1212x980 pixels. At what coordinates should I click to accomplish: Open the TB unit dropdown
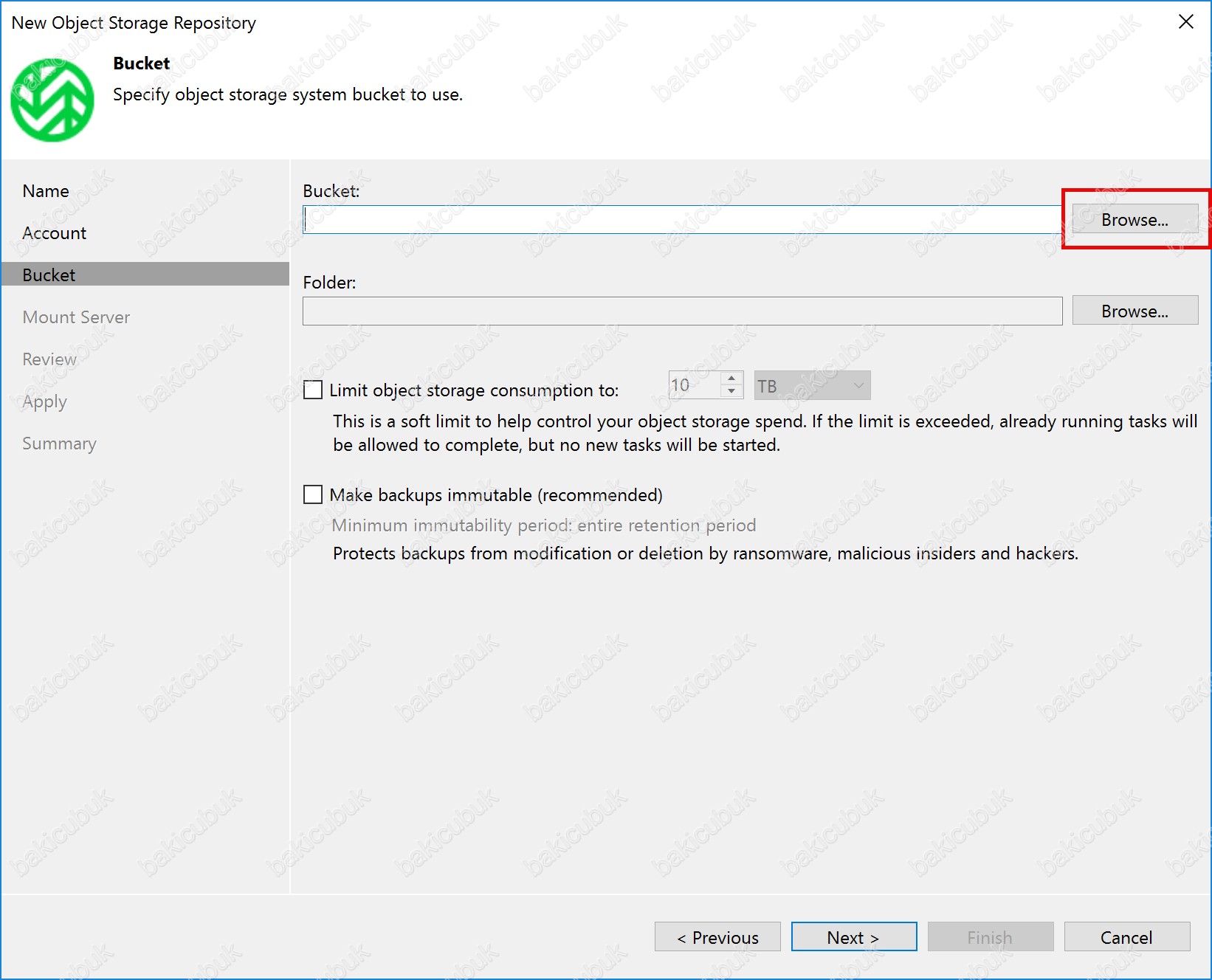tap(812, 385)
